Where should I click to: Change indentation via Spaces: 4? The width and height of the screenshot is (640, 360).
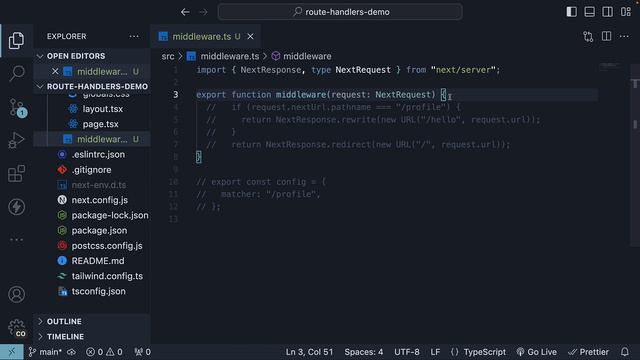(x=363, y=352)
